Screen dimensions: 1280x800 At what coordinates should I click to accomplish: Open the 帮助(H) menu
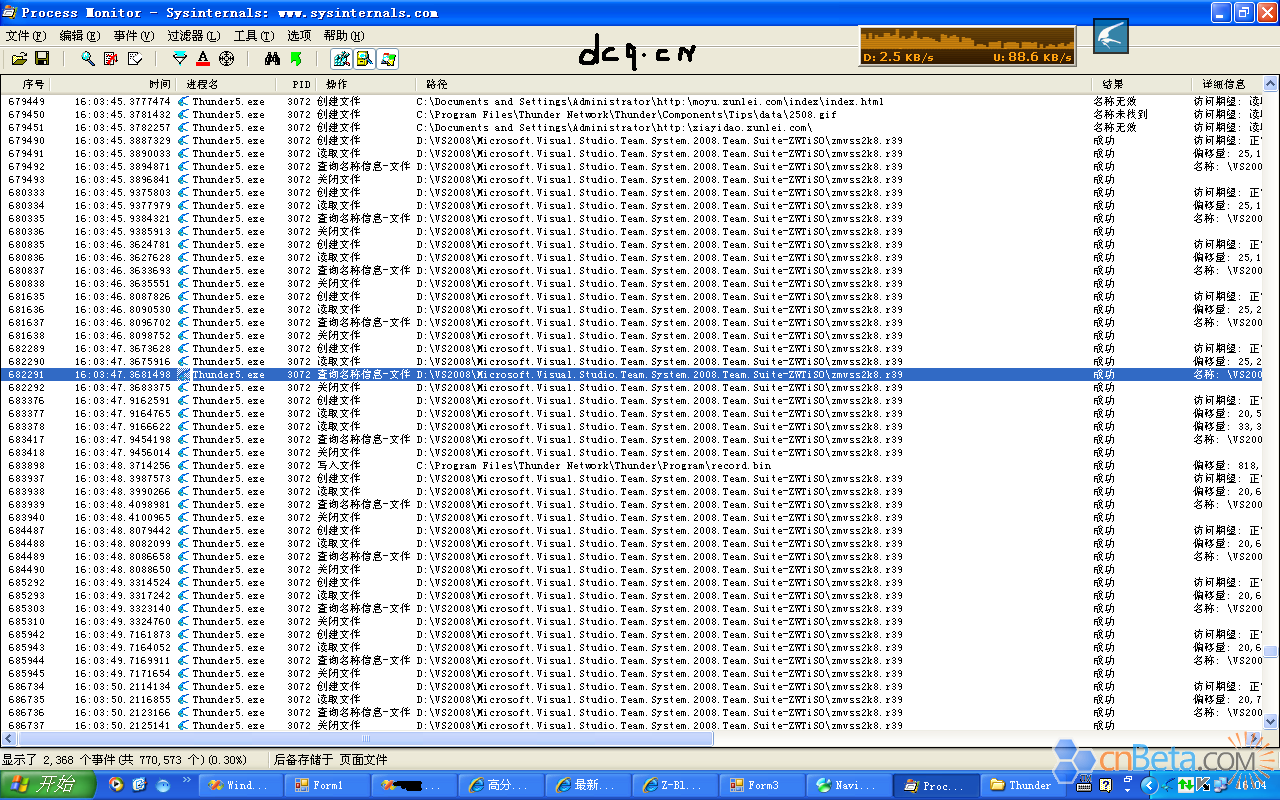click(344, 35)
